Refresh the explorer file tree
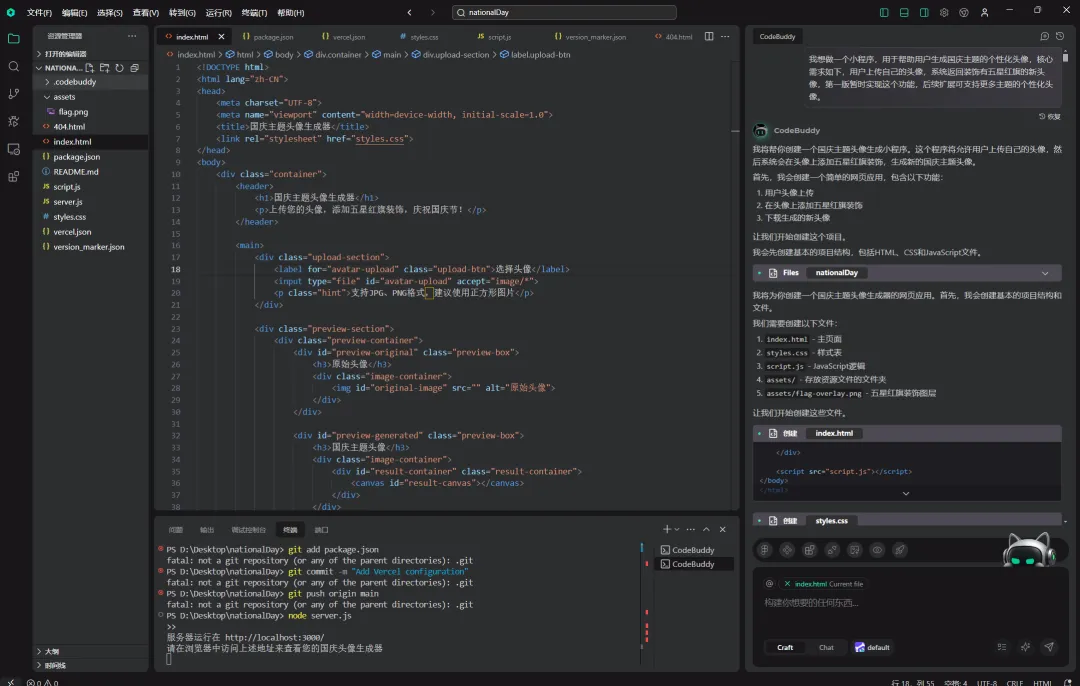This screenshot has height=686, width=1080. [x=120, y=67]
